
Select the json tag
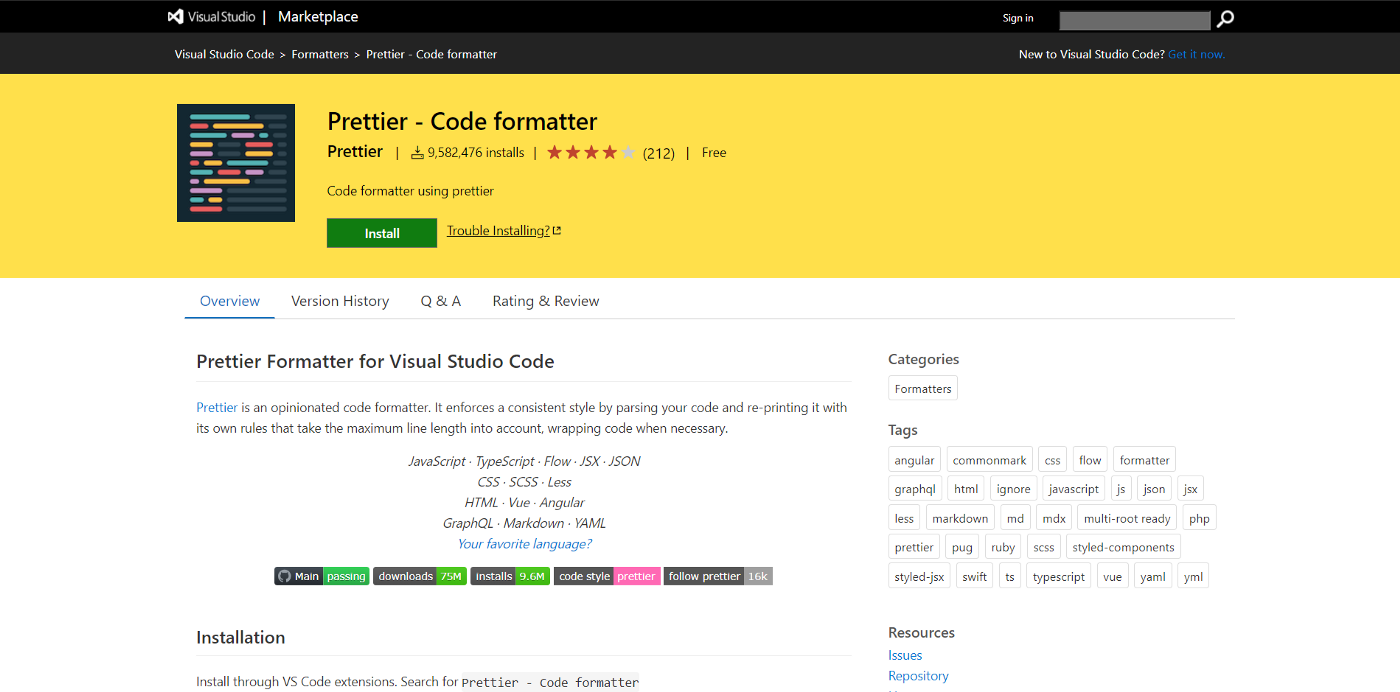click(x=1155, y=489)
